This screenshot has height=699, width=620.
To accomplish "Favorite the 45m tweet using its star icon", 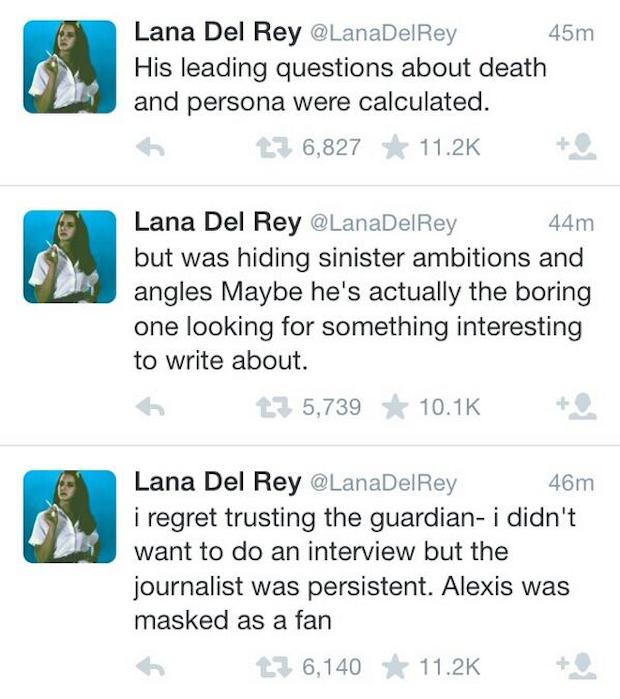I will (x=395, y=148).
